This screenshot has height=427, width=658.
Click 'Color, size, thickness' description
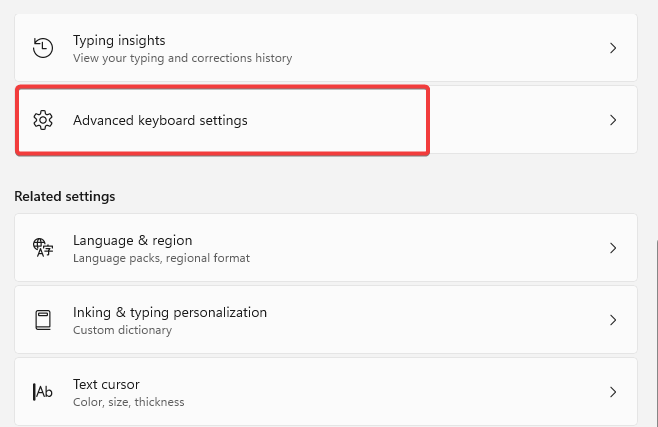[128, 402]
